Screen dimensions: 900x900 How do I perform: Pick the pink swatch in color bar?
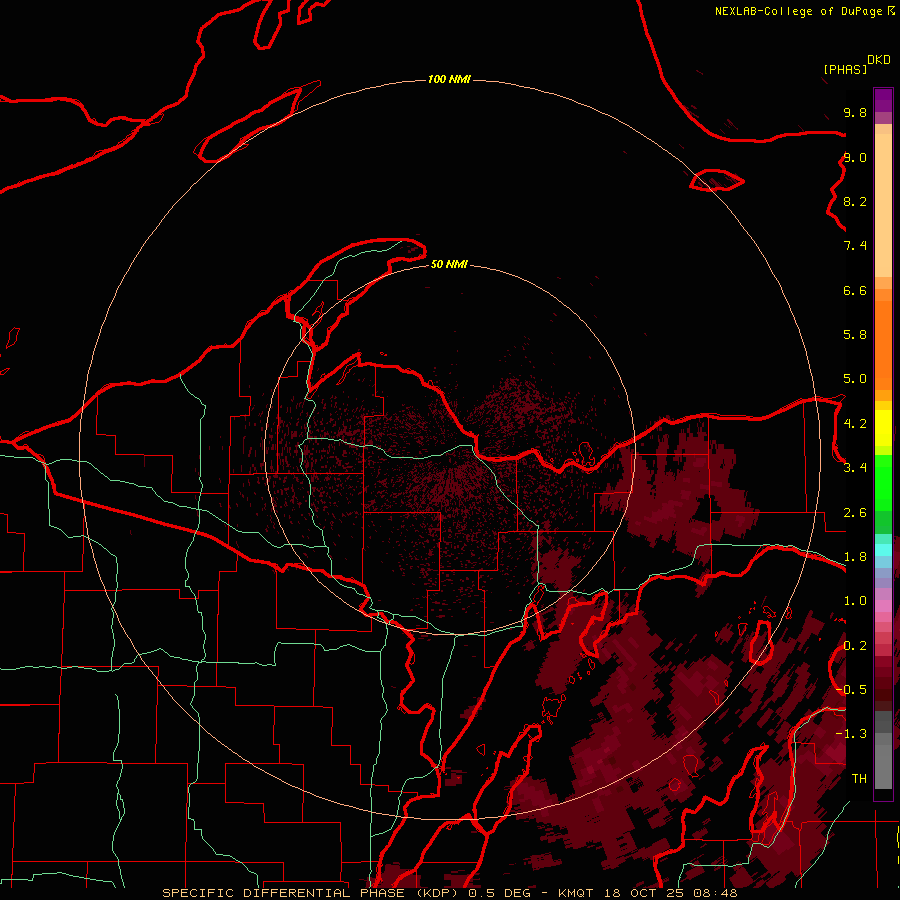click(x=883, y=606)
